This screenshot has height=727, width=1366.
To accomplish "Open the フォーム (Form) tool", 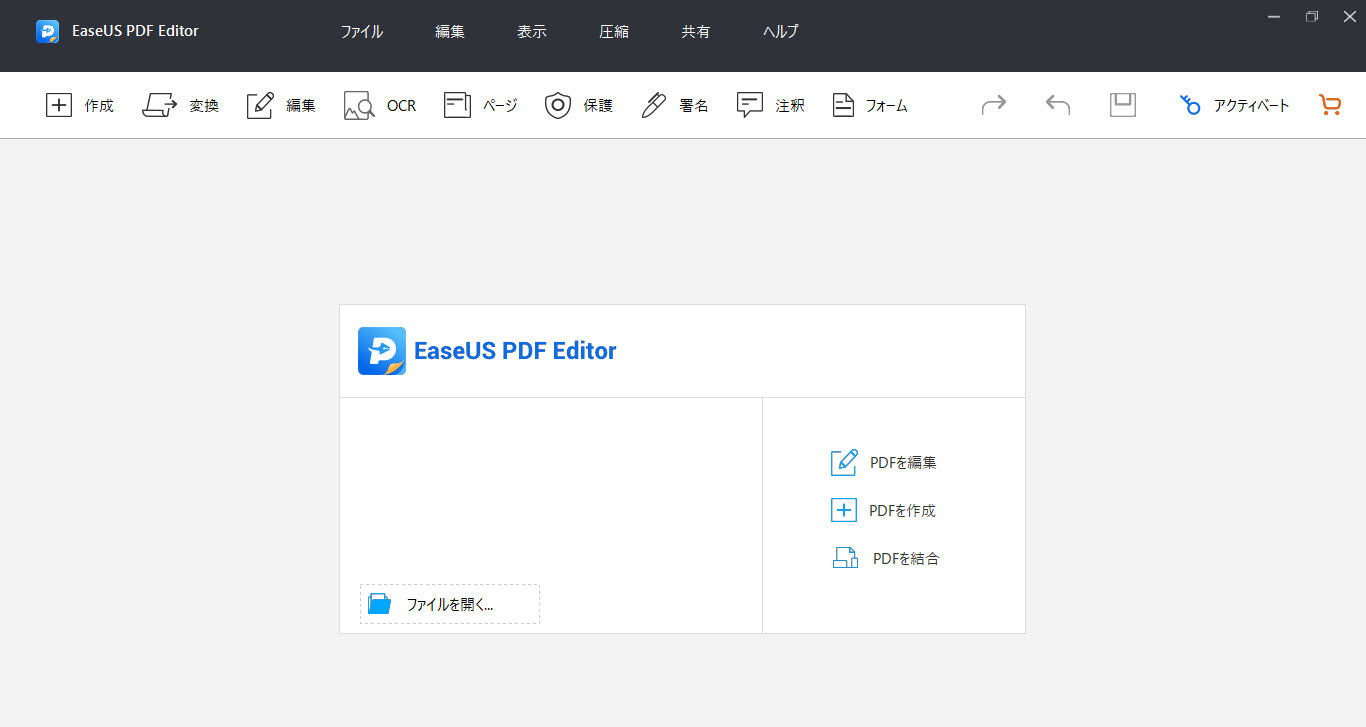I will coord(870,105).
